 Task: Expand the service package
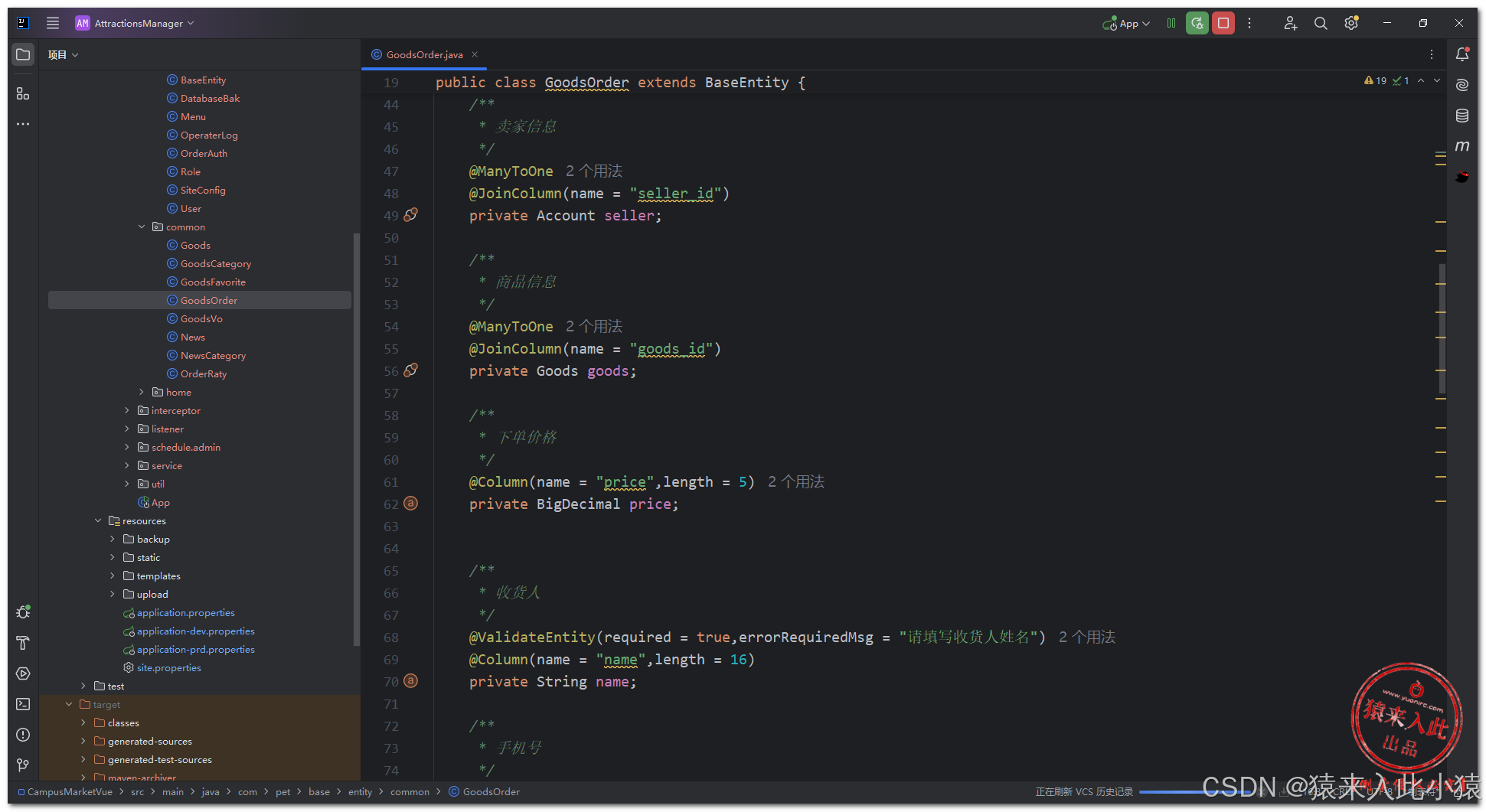(x=127, y=465)
